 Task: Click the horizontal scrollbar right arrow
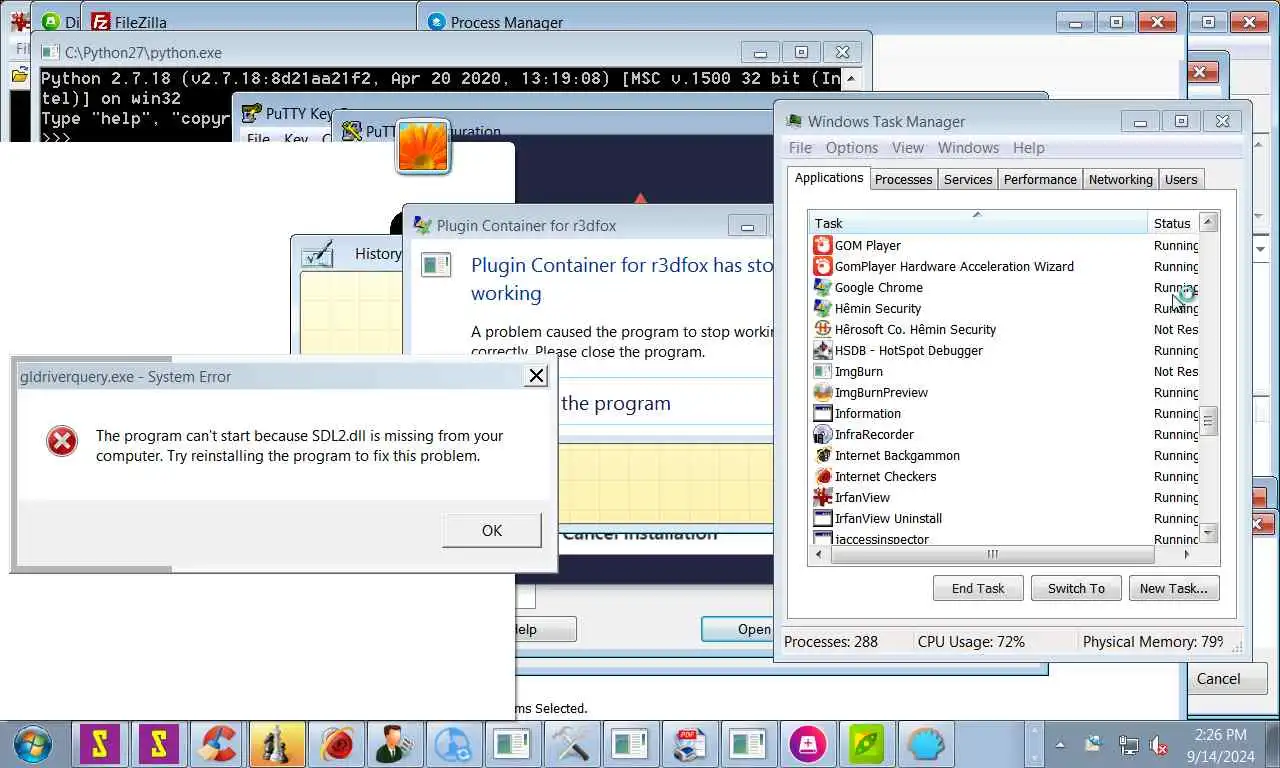(1187, 554)
